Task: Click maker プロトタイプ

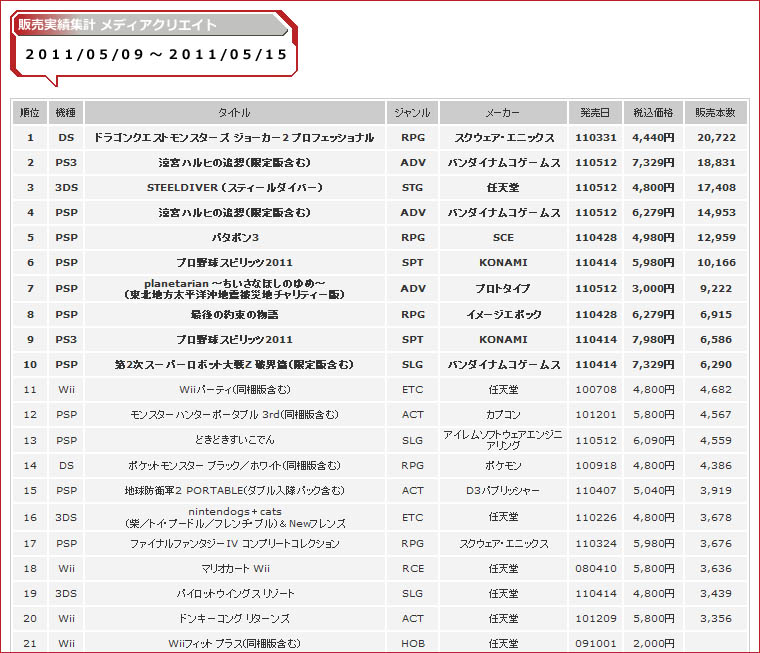Action: 503,289
